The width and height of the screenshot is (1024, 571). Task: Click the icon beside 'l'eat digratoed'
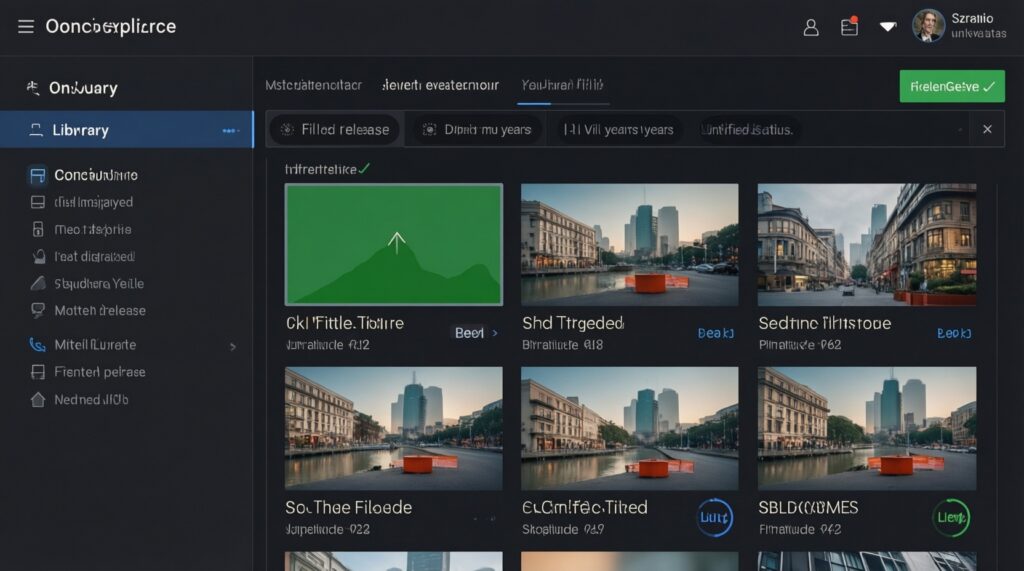tap(39, 257)
